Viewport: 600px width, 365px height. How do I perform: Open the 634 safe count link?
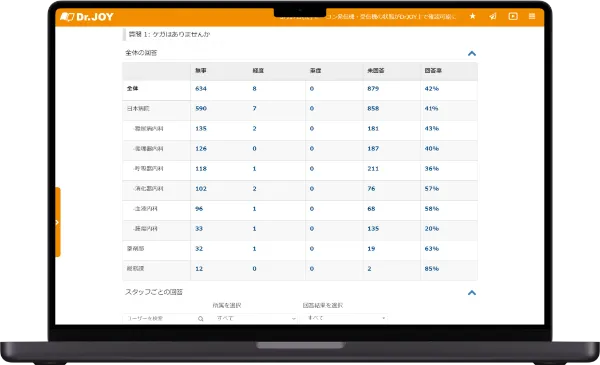(201, 89)
